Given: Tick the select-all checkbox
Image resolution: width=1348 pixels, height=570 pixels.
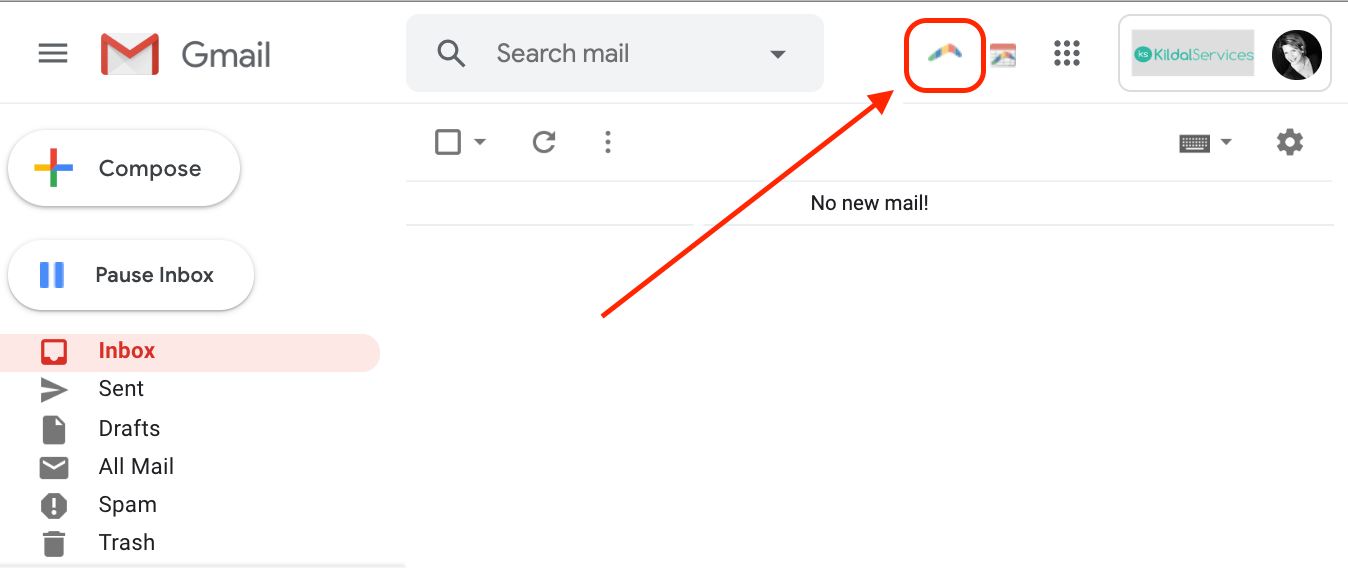Looking at the screenshot, I should 448,142.
